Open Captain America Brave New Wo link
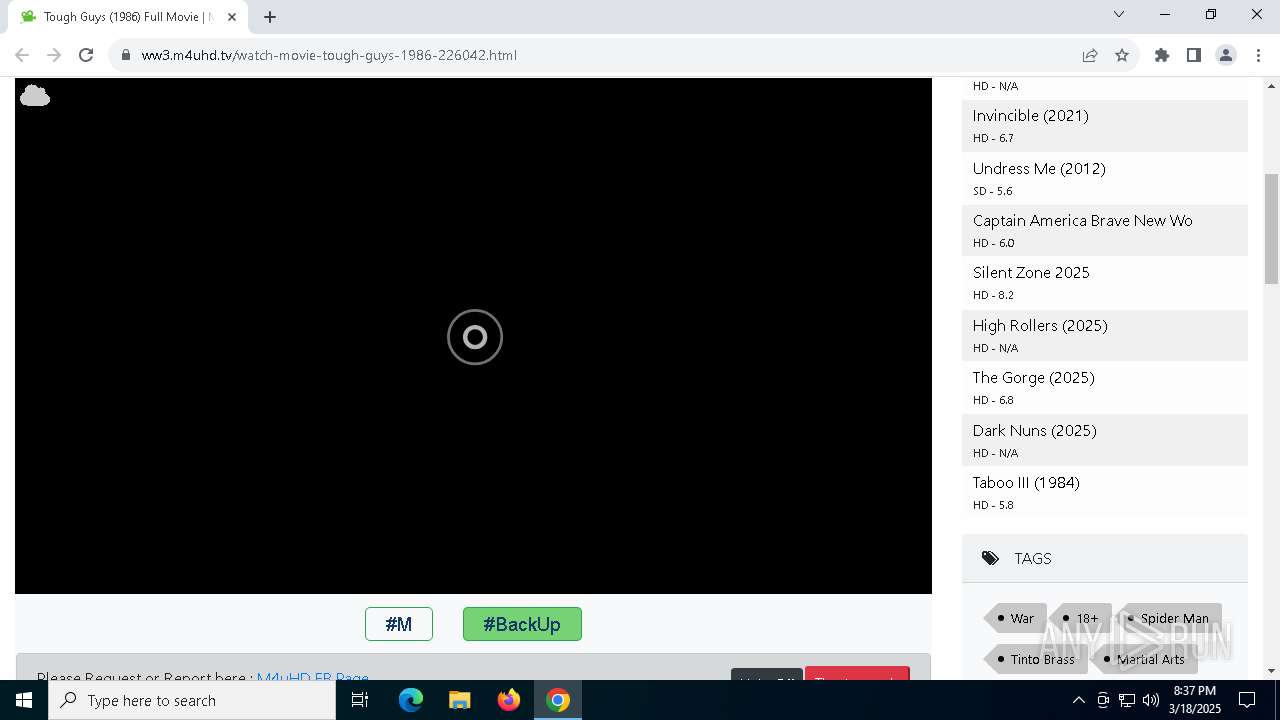The width and height of the screenshot is (1280, 720). 1083,221
